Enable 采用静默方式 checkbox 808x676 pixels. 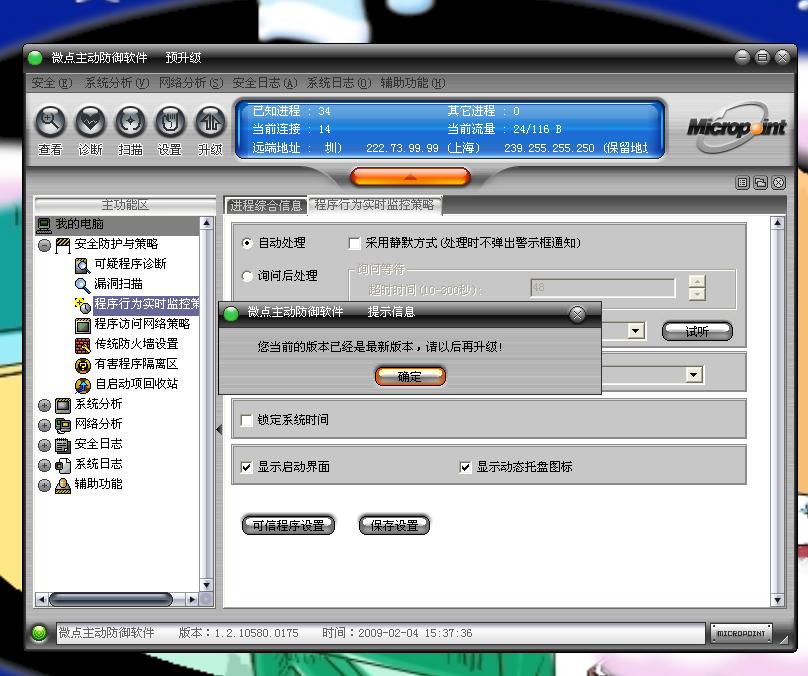[355, 243]
